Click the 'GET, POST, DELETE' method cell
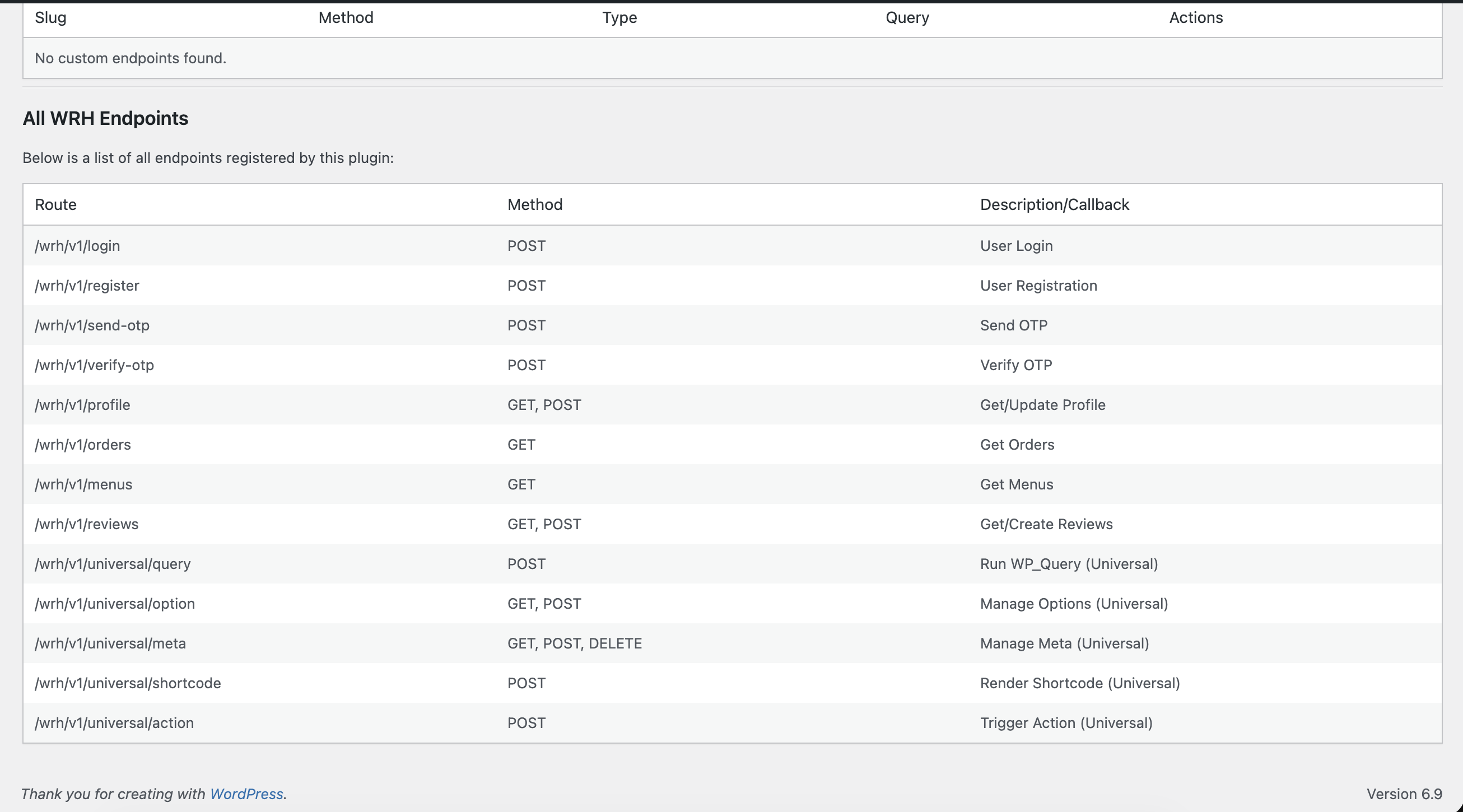Image resolution: width=1463 pixels, height=812 pixels. point(574,643)
